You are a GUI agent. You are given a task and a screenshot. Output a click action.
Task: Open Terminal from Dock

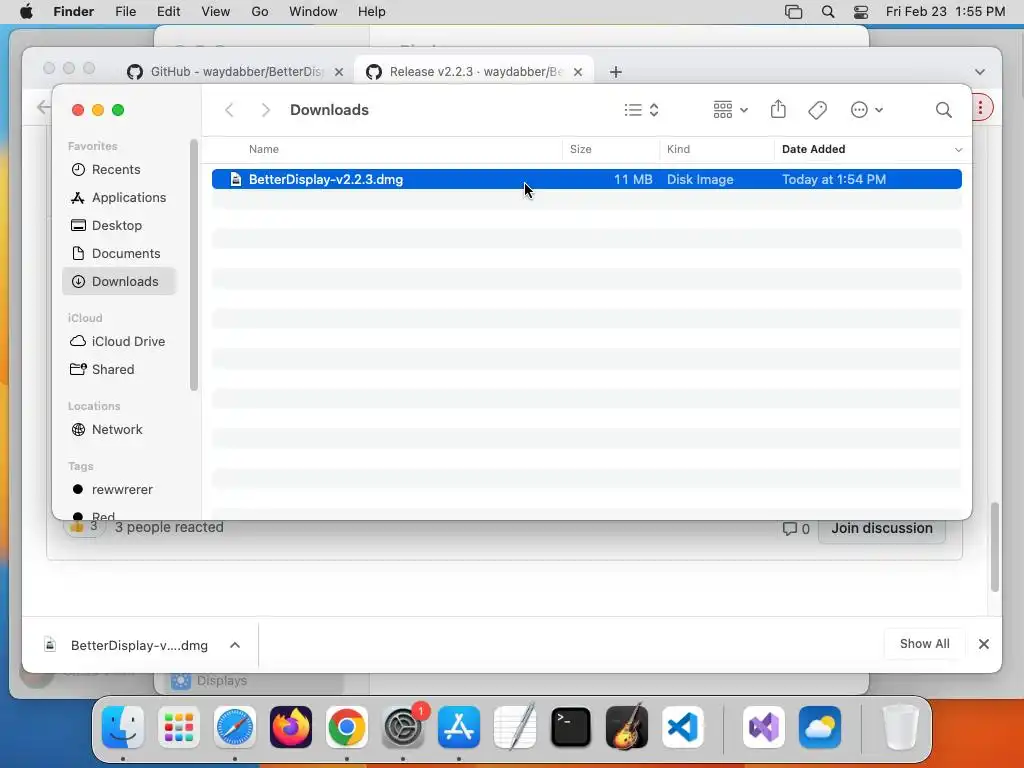coord(571,727)
